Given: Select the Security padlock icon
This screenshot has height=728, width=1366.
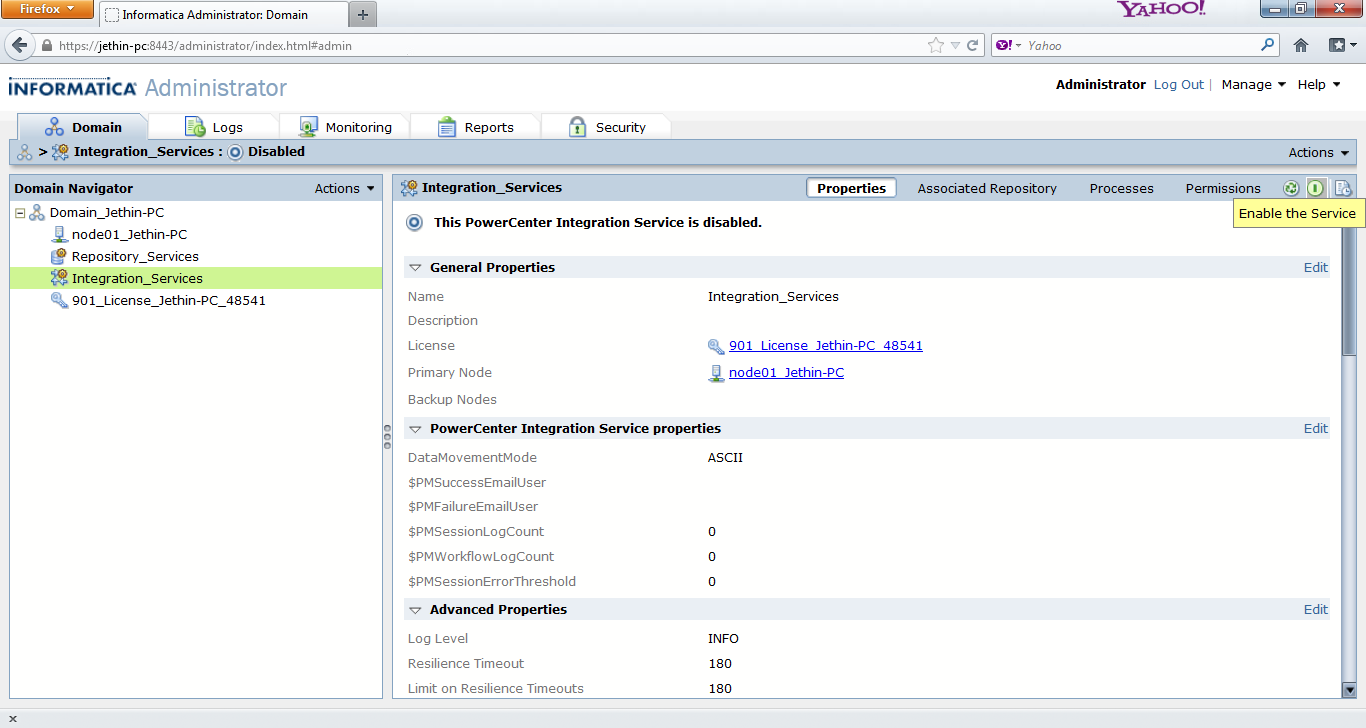Looking at the screenshot, I should pos(577,126).
